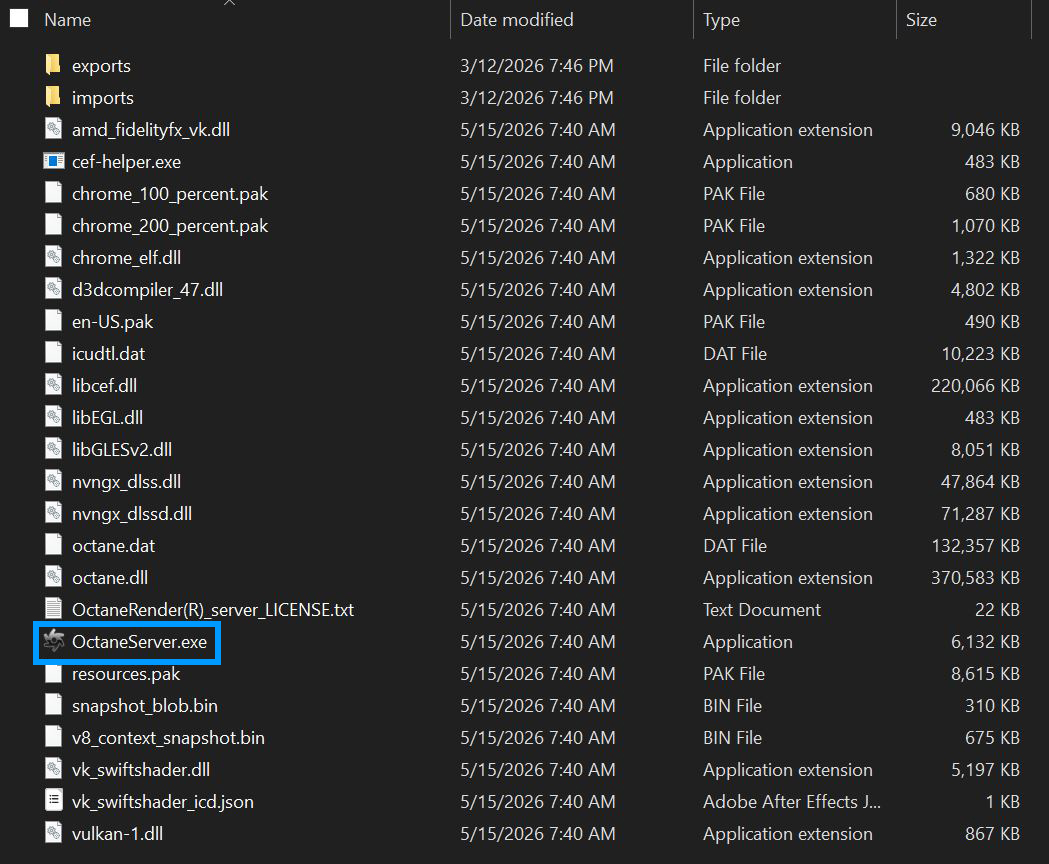Image resolution: width=1049 pixels, height=864 pixels.
Task: Click the 220,066 KB size of libcef.dll
Action: (975, 385)
